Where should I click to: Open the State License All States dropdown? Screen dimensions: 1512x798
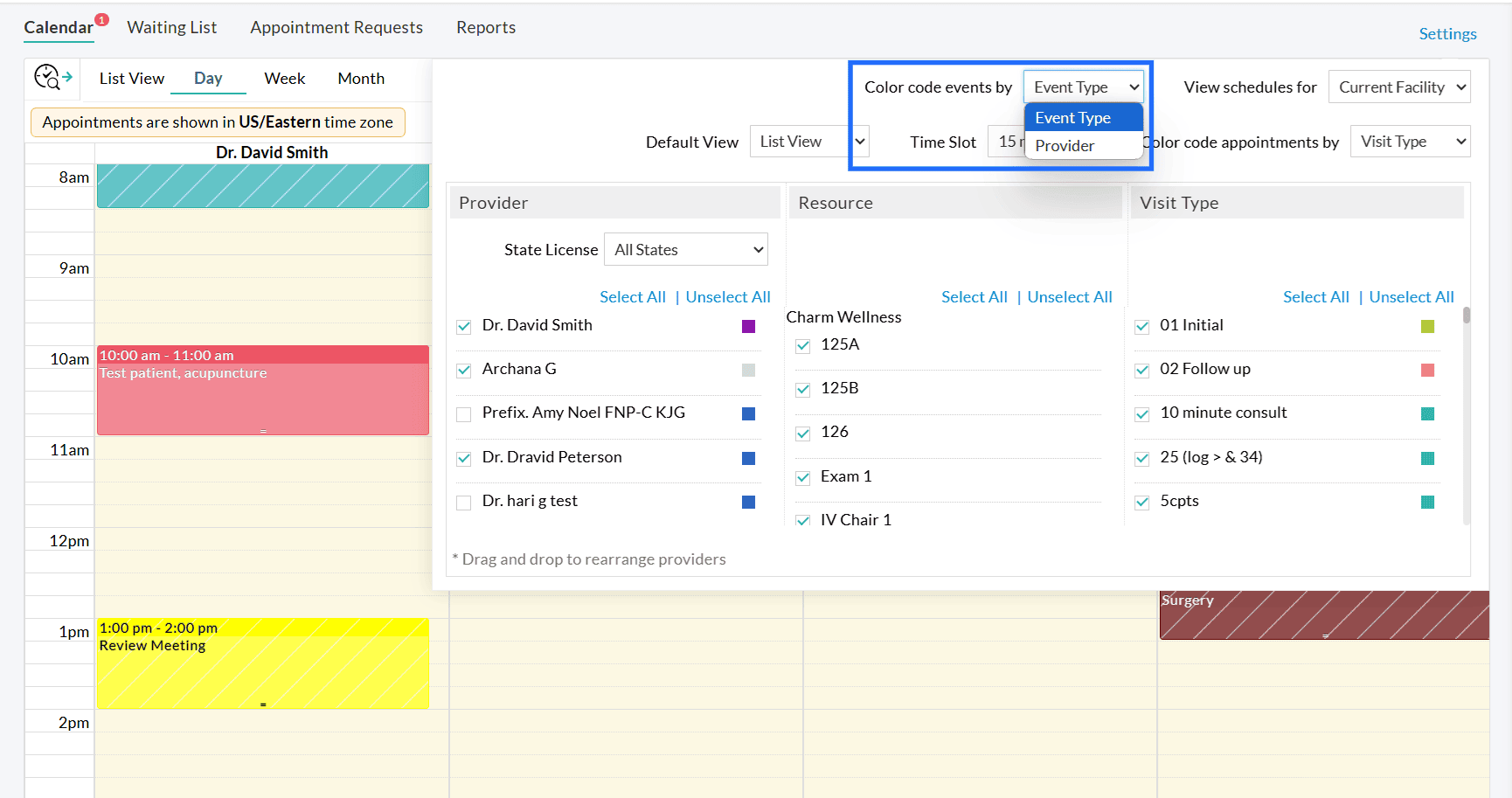(x=685, y=250)
